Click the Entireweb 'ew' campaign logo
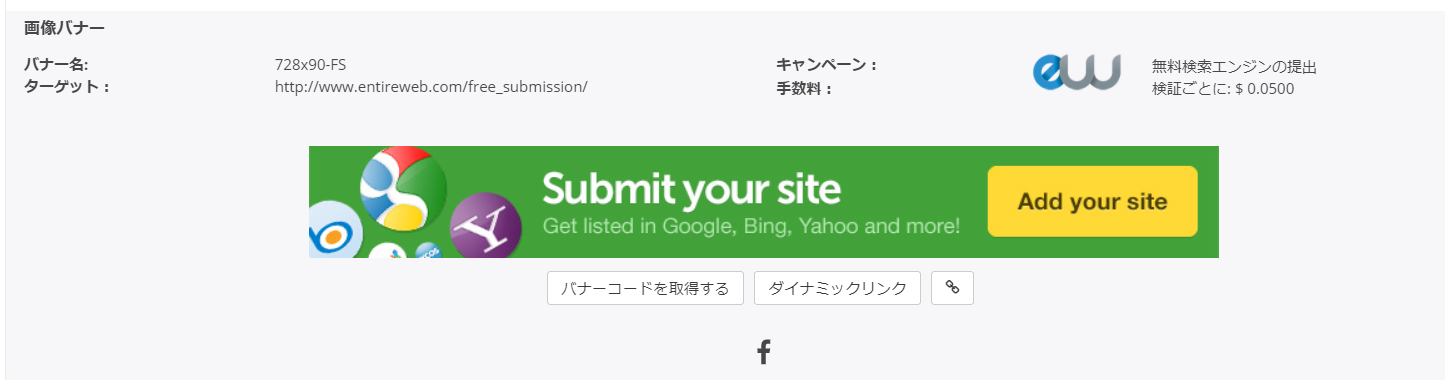This screenshot has height=380, width=1445. (1077, 73)
